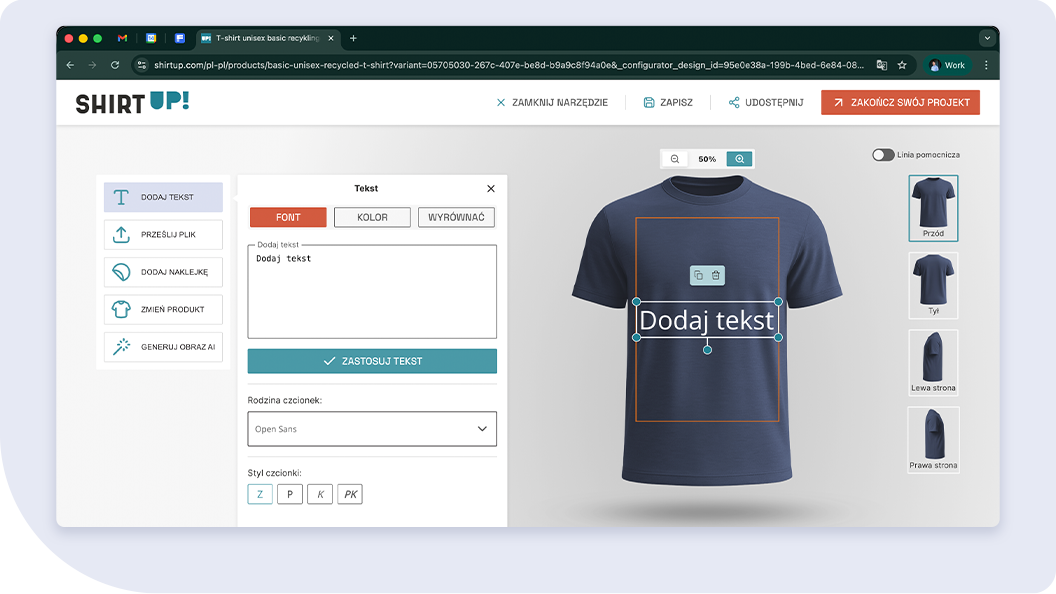The image size is (1056, 594).
Task: Close the T-shirt unisex basic tab
Action: pyautogui.click(x=331, y=38)
